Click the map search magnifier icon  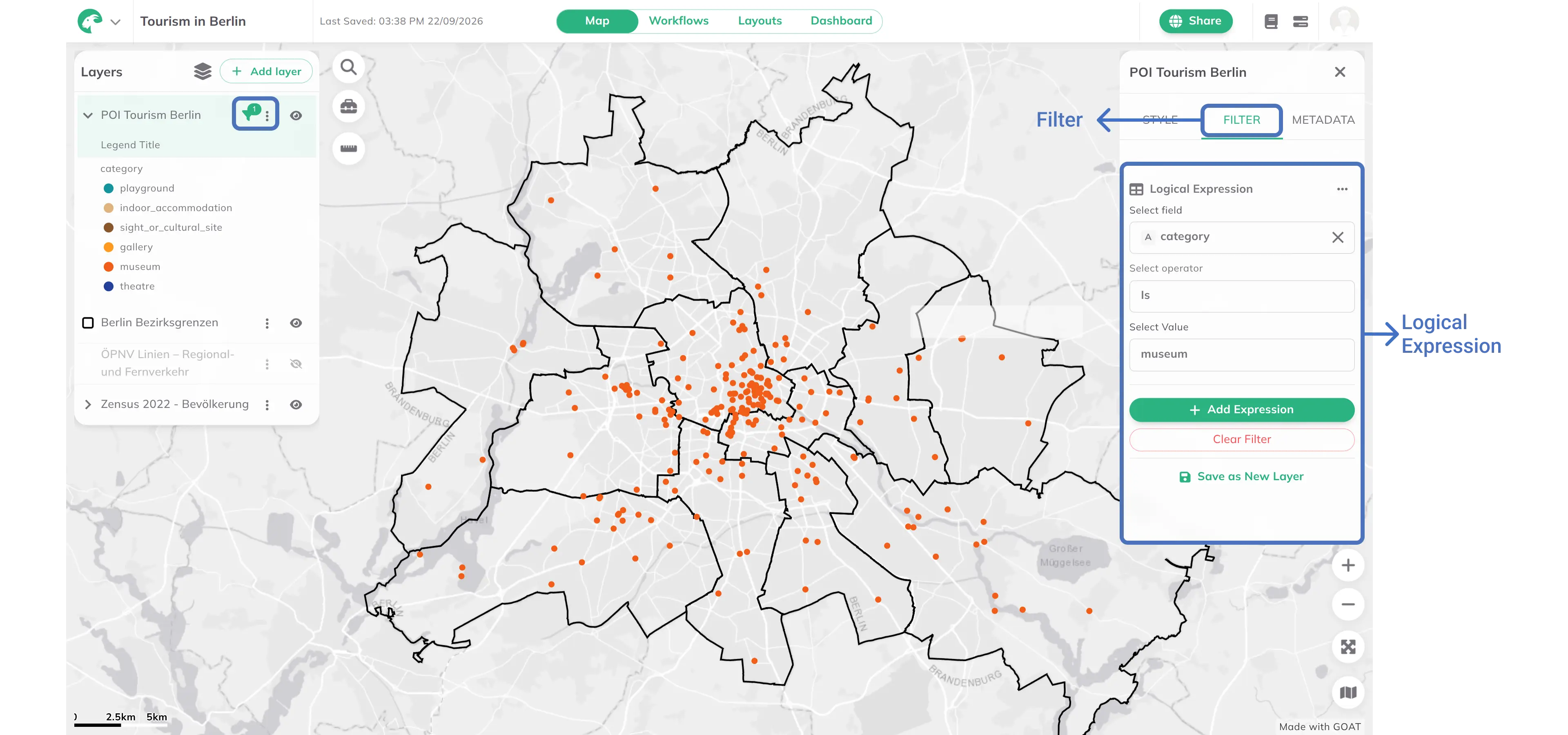click(x=348, y=67)
